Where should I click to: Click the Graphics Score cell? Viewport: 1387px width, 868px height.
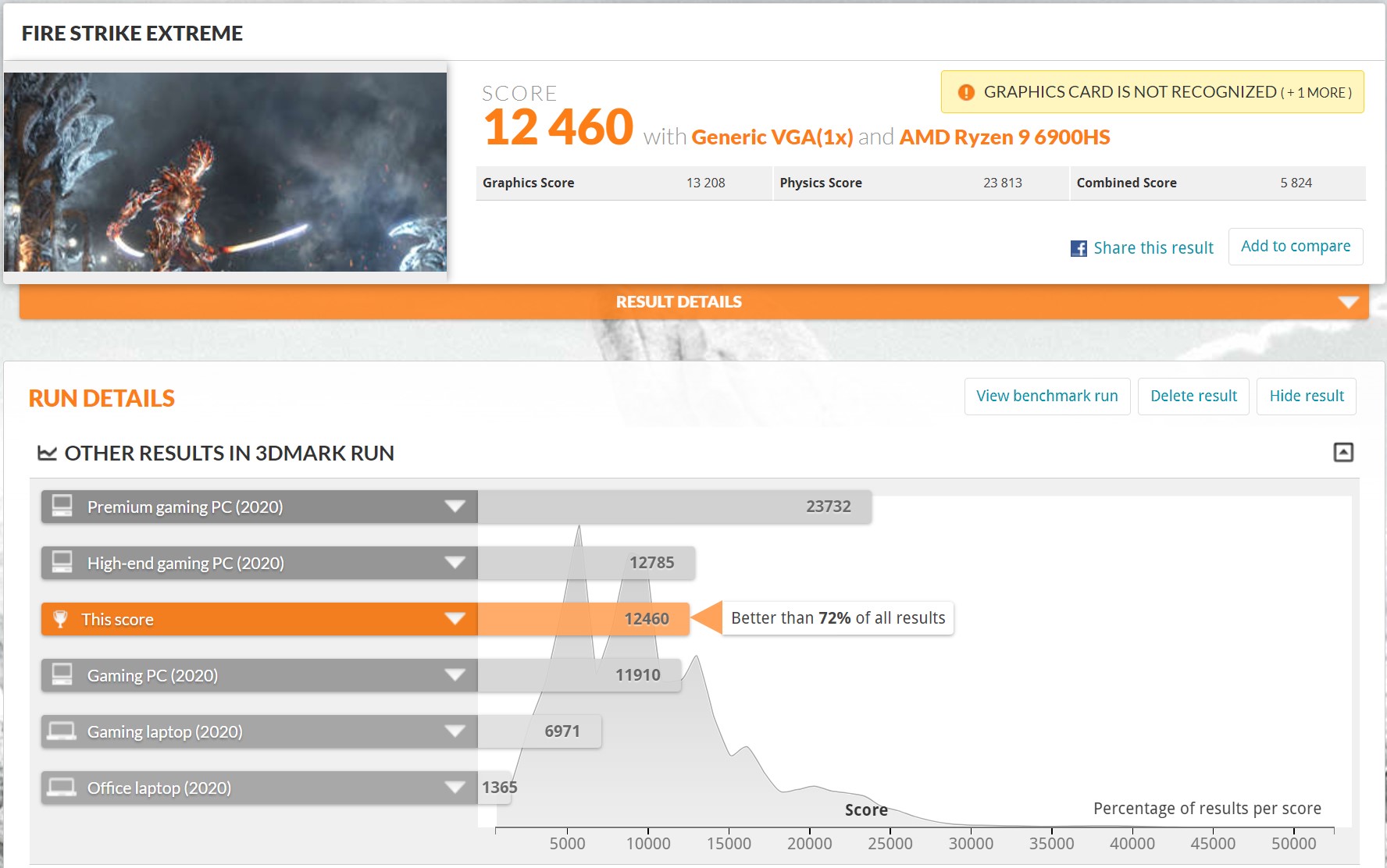pyautogui.click(x=624, y=183)
